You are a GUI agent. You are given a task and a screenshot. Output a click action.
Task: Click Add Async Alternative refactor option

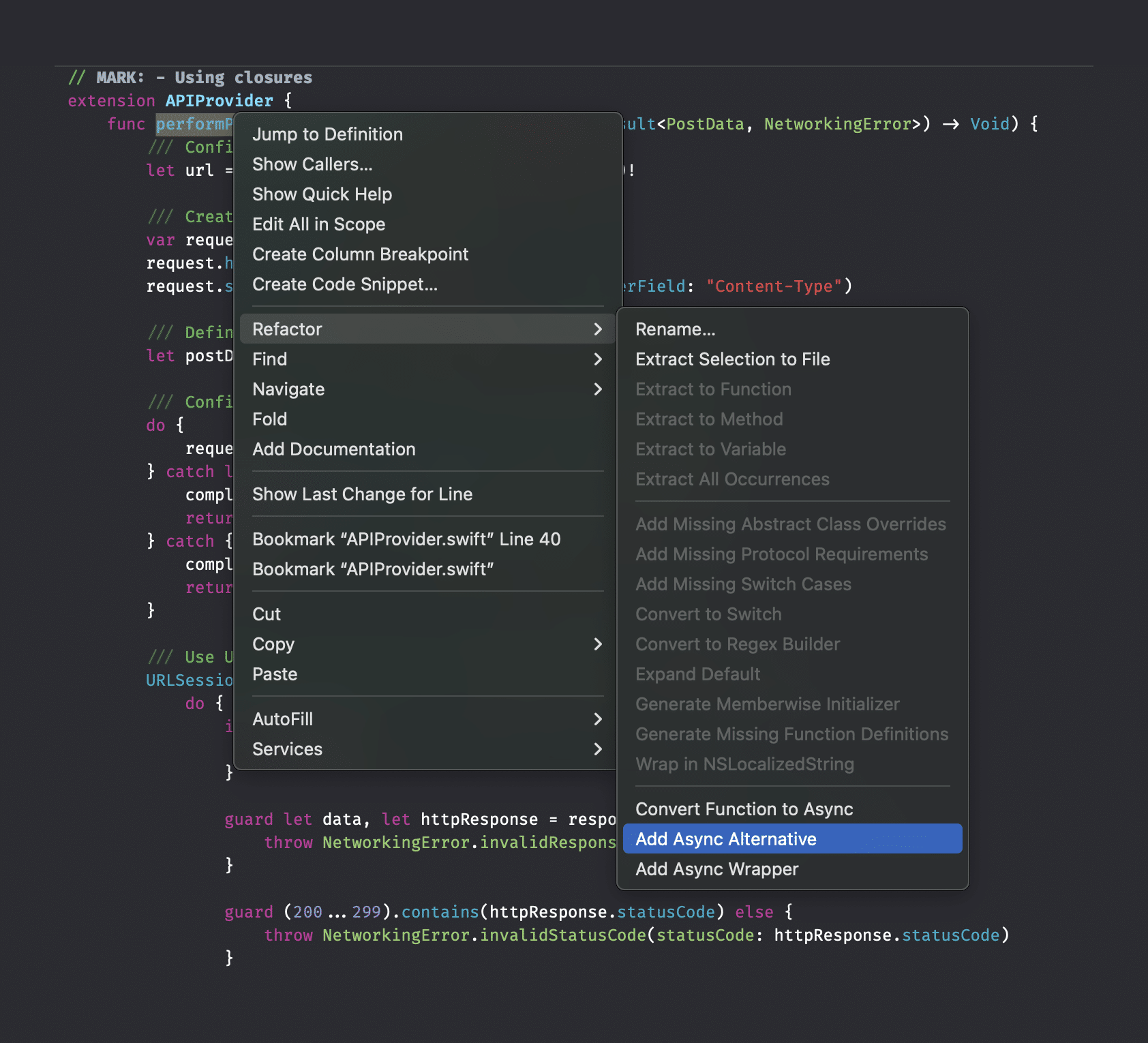pyautogui.click(x=725, y=839)
